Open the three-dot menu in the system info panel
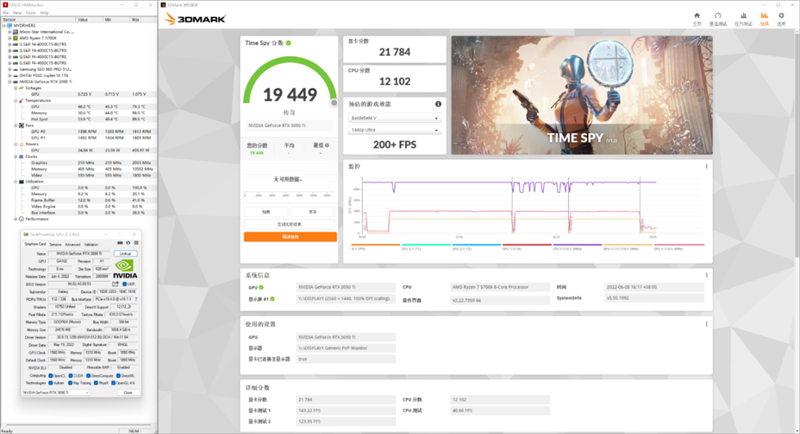The width and height of the screenshot is (800, 434). click(x=706, y=275)
